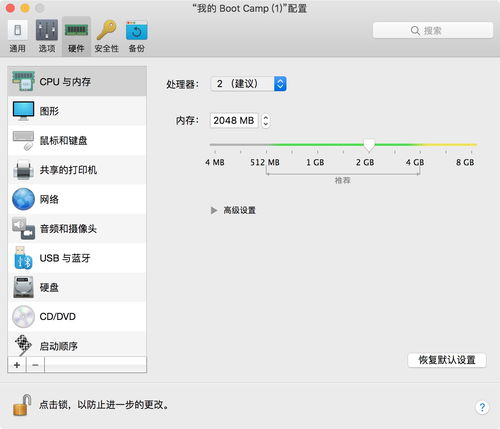Open 鼠标和键盘 mouse and keyboard settings

pyautogui.click(x=77, y=140)
